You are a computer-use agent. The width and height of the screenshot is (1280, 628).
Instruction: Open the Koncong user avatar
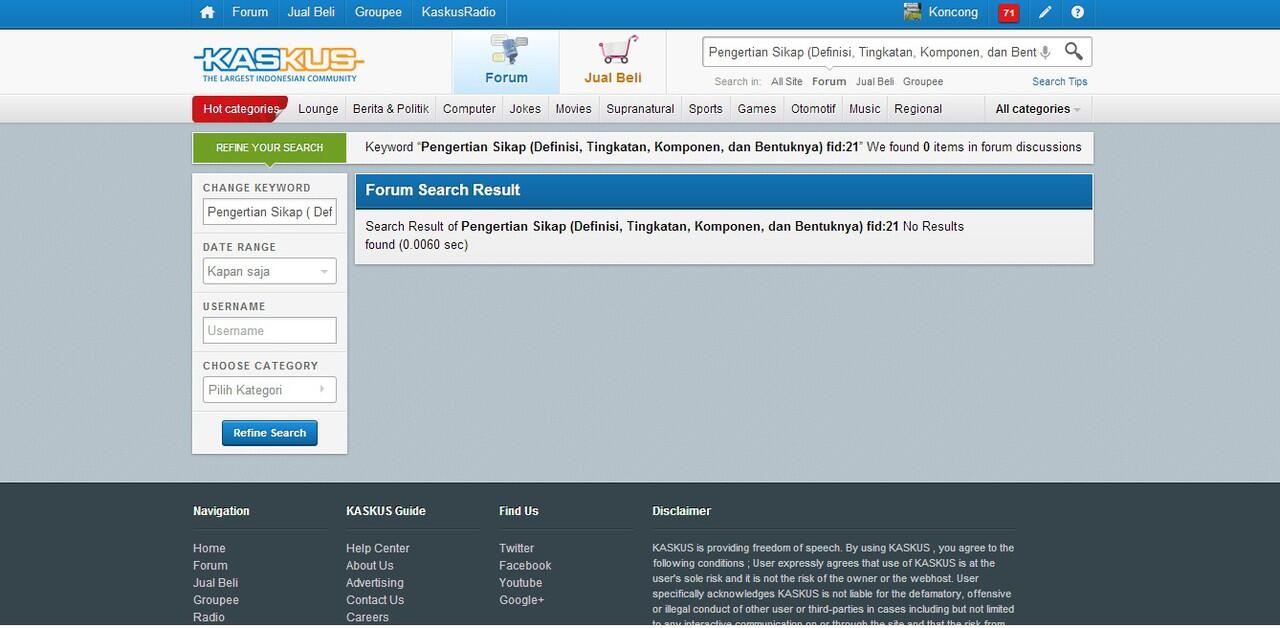pos(912,12)
